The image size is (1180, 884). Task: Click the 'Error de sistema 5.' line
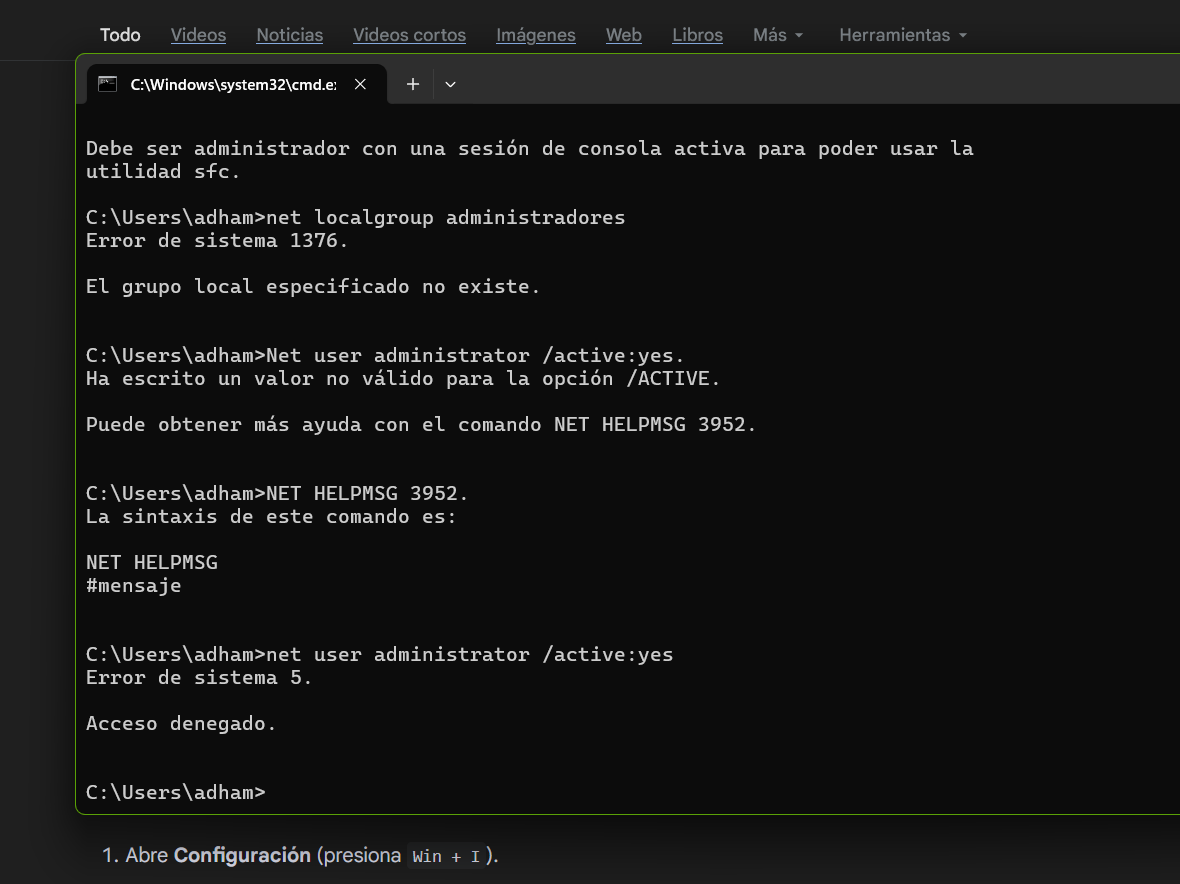click(199, 678)
